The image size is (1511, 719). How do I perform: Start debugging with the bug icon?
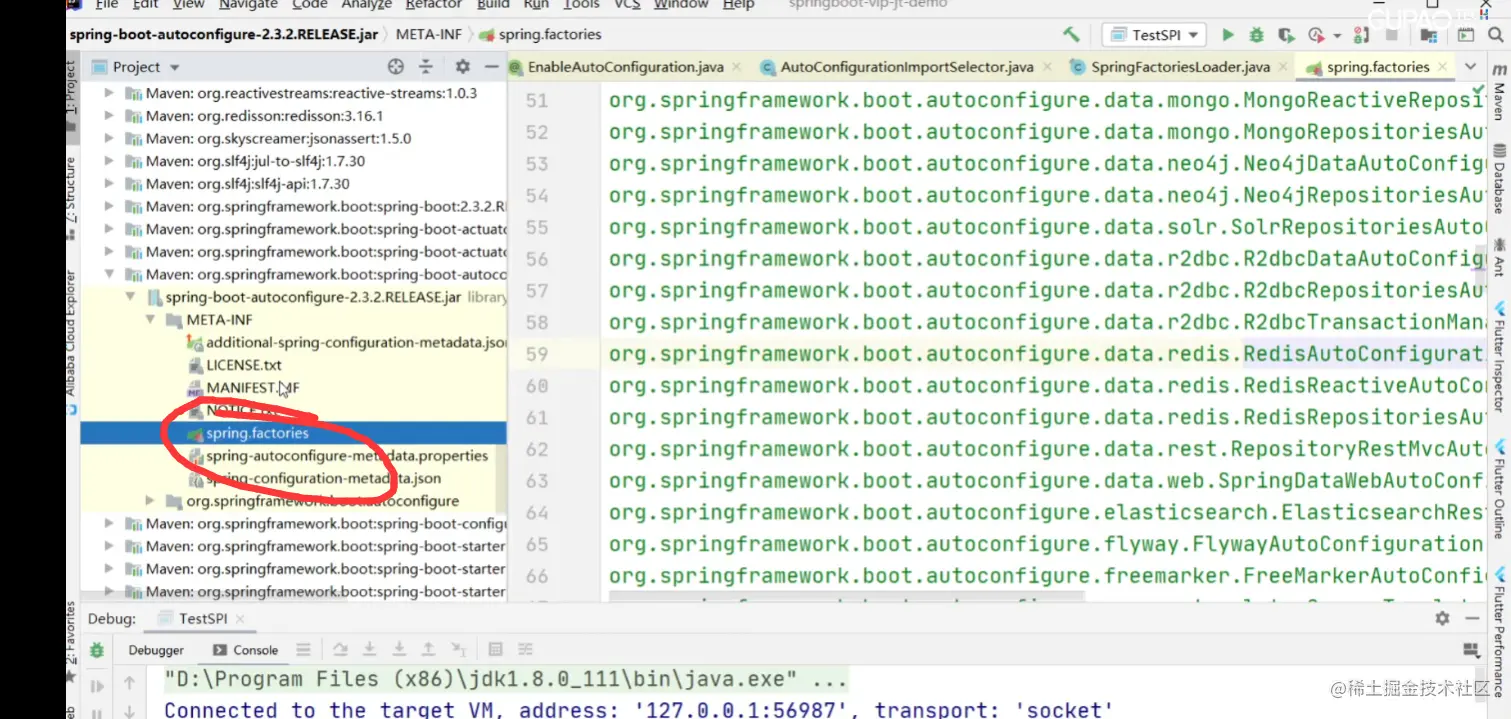click(x=1256, y=35)
